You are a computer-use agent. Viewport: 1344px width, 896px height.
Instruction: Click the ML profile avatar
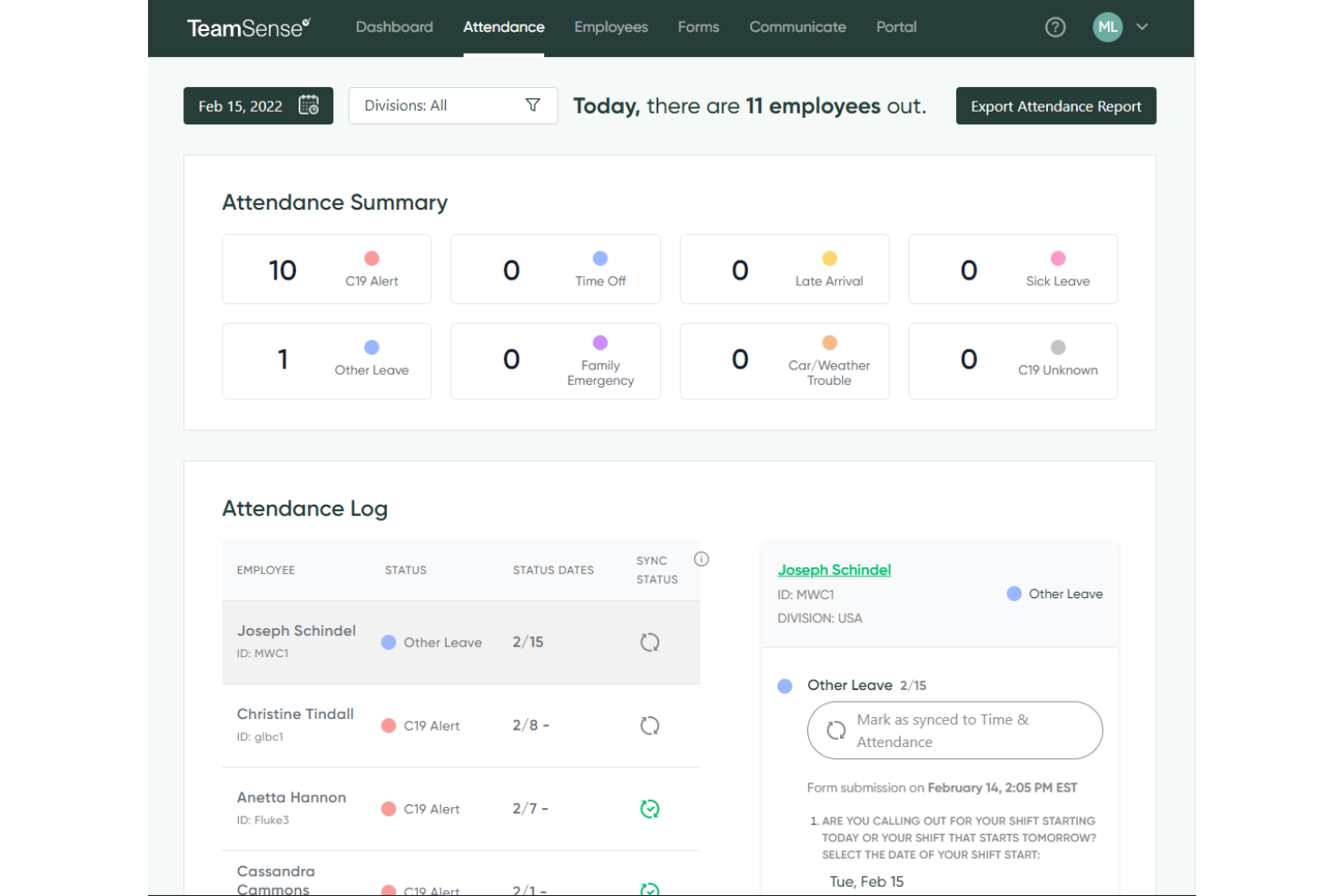coord(1107,27)
